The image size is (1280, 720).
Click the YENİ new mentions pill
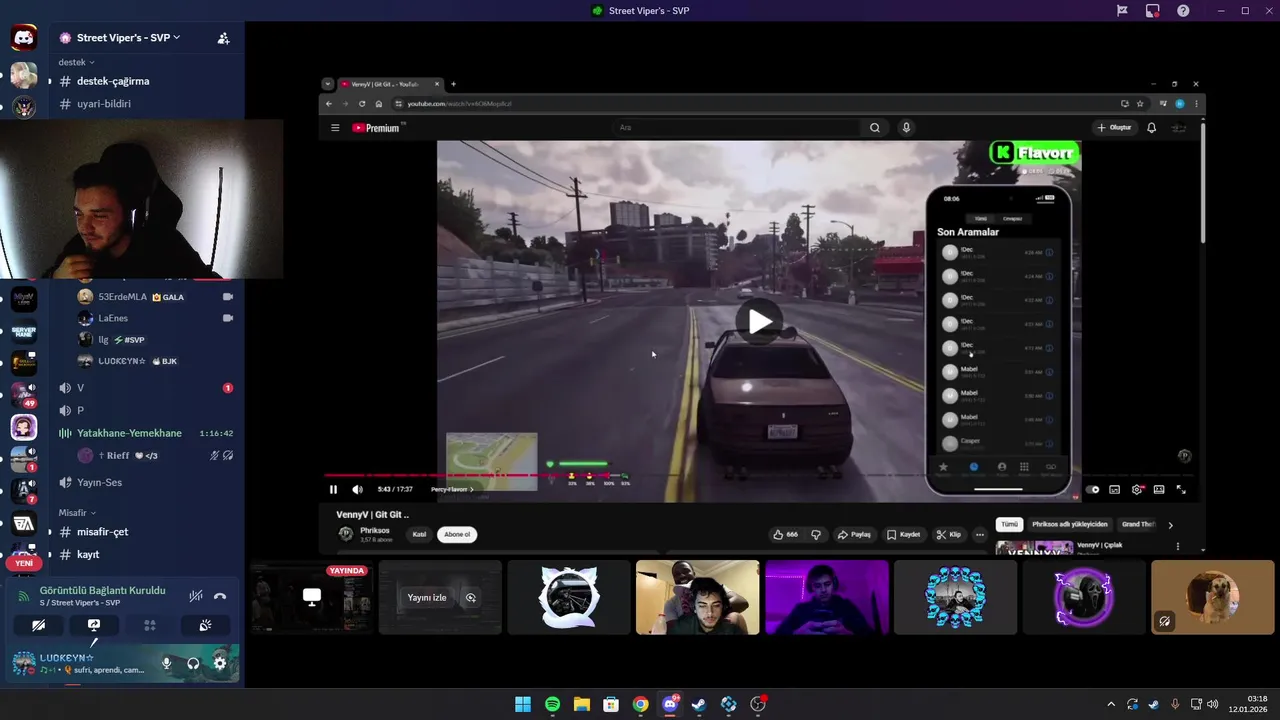[24, 563]
